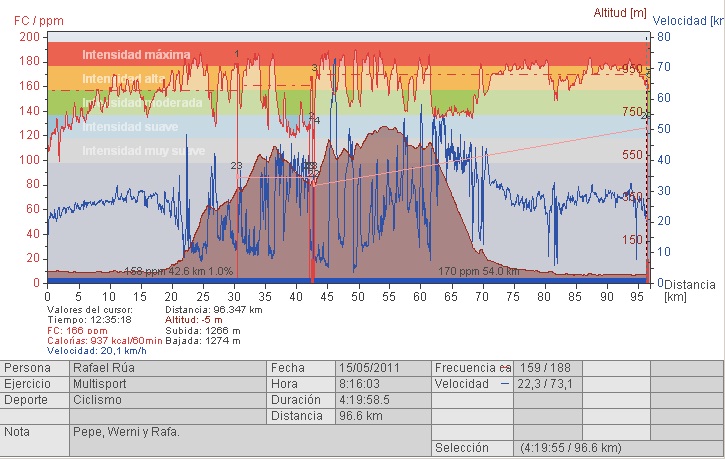Select lap marker 23 on the chart

tap(236, 165)
